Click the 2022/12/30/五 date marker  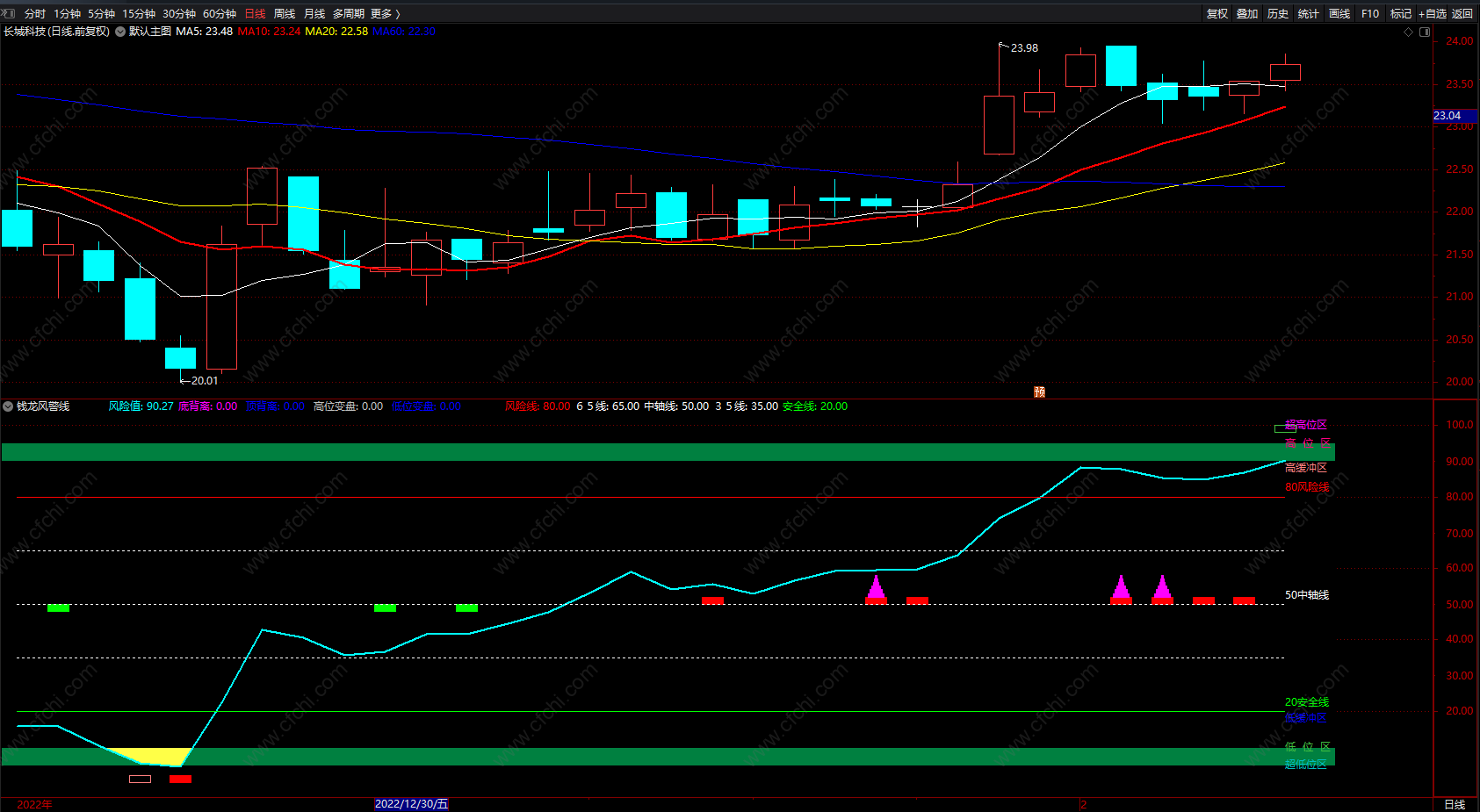click(411, 804)
